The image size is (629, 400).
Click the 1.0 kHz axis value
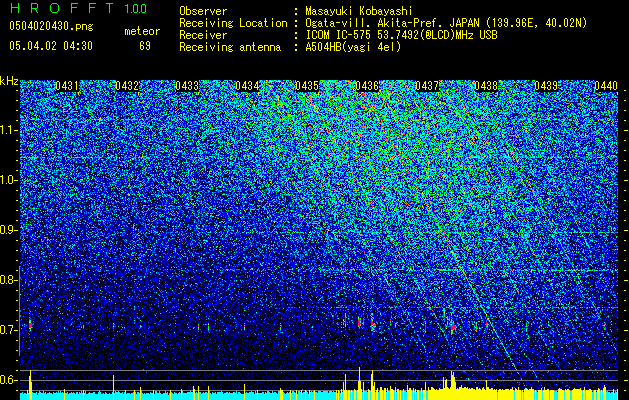tap(8, 180)
